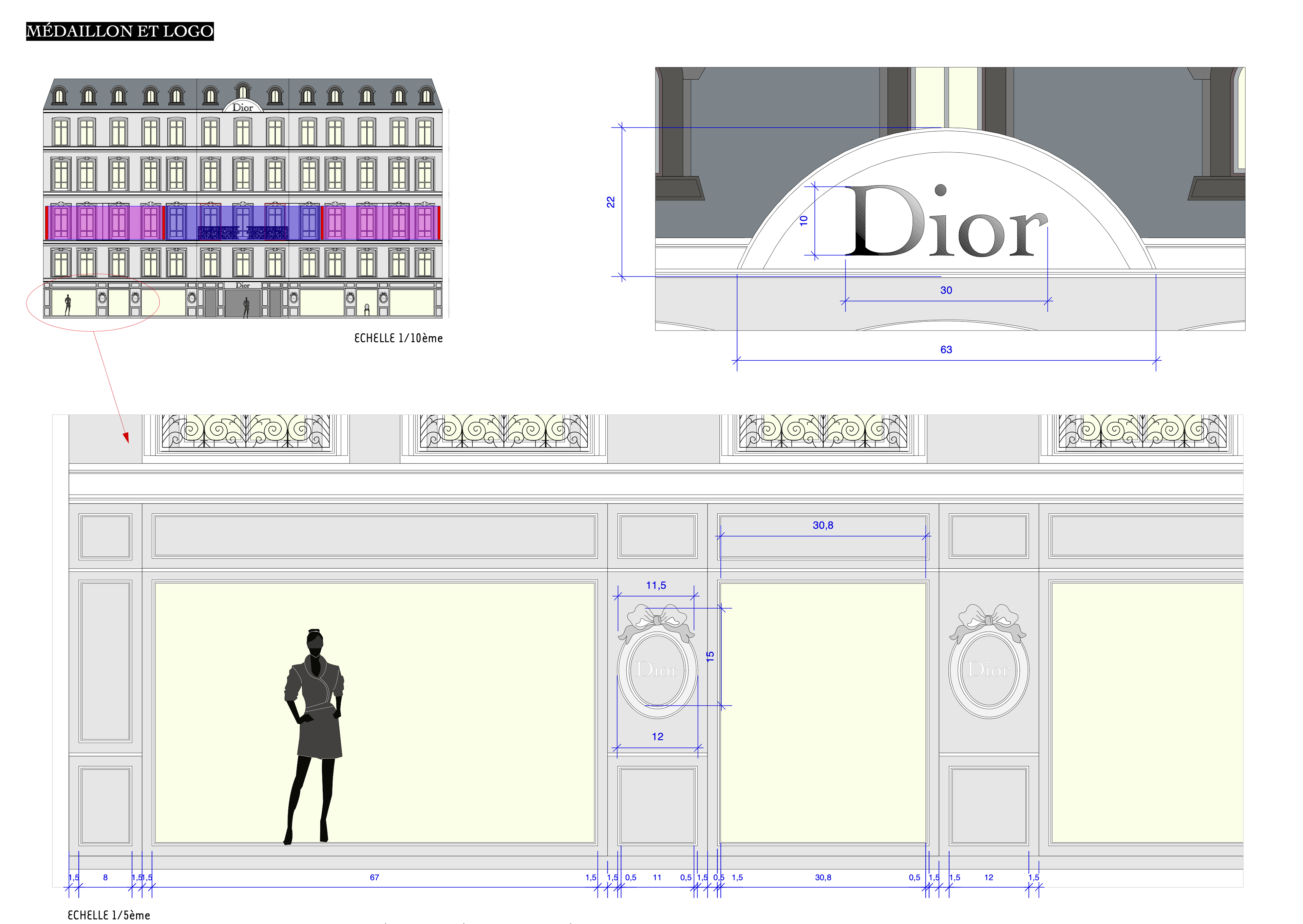
Task: Click the Dior roof sign on the building elevation
Action: pos(242,107)
